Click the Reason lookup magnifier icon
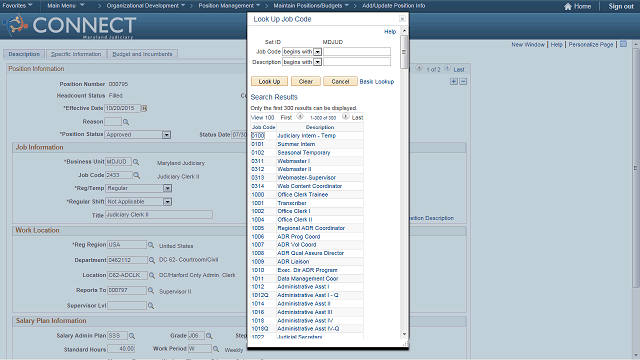Viewport: 640px width, 360px height. click(126, 122)
